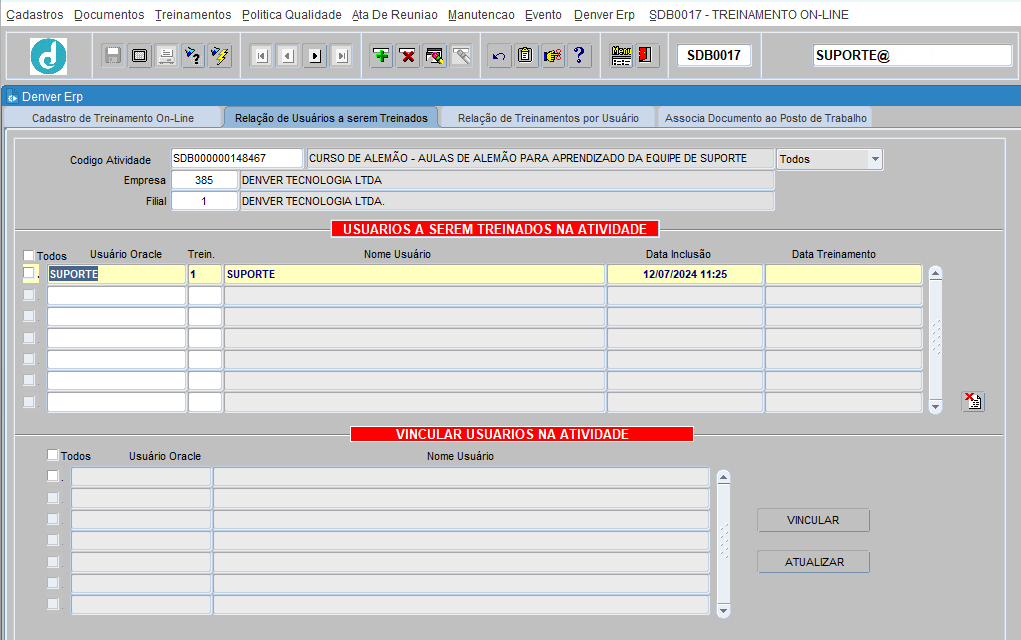This screenshot has width=1021, height=640.
Task: Open the Cadastros menu
Action: click(x=35, y=14)
